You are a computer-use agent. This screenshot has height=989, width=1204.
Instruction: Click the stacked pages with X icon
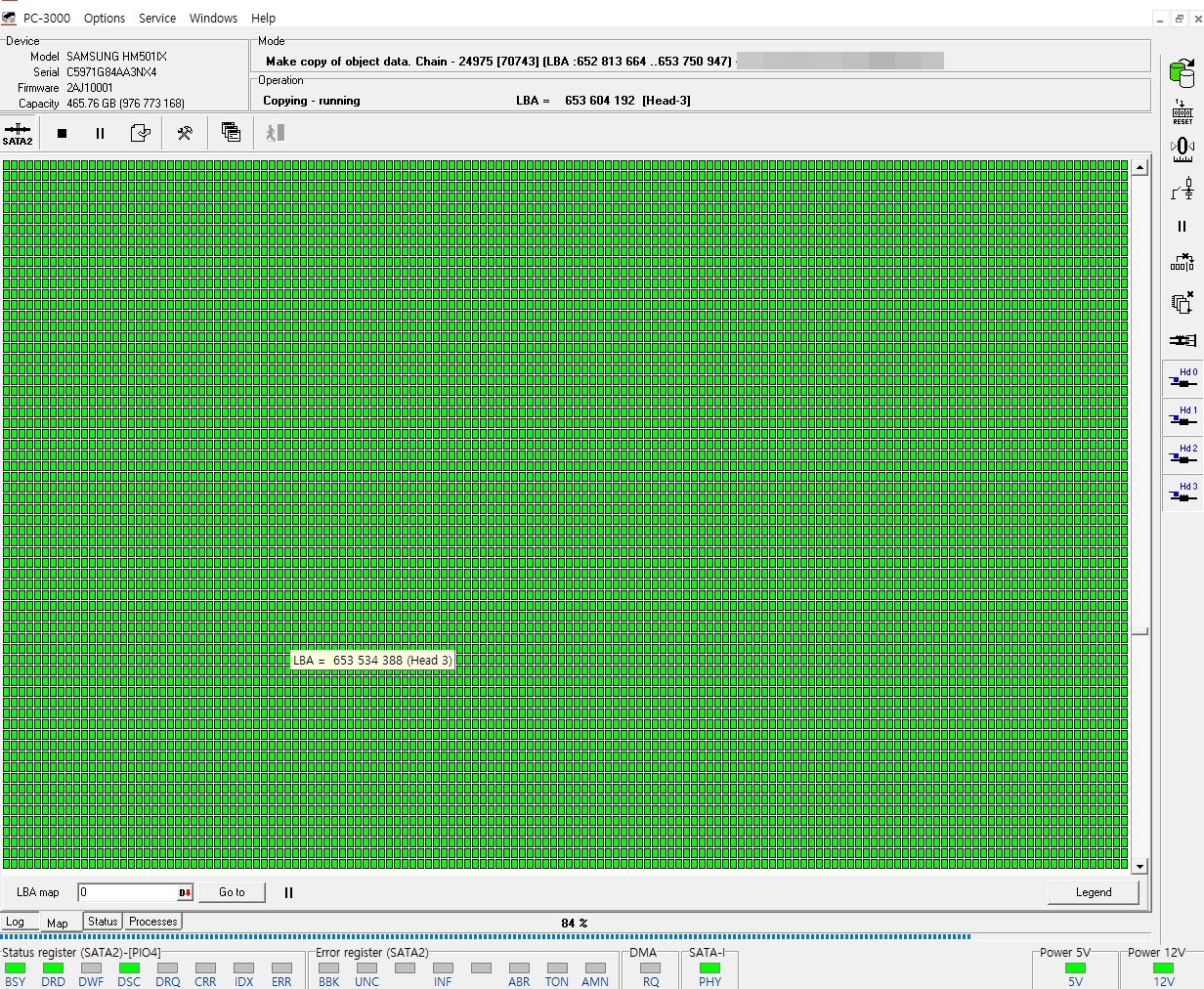(x=1182, y=302)
